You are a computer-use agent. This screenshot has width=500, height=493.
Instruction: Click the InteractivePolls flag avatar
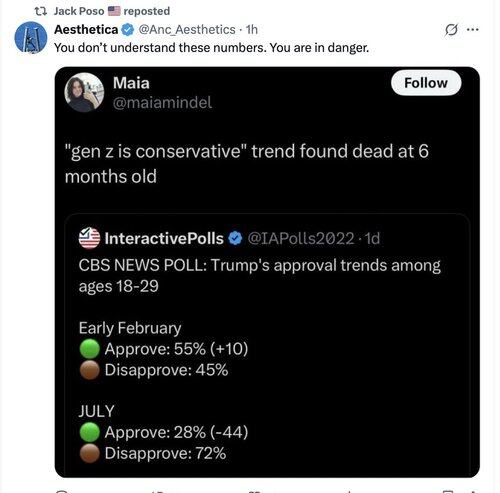point(89,238)
